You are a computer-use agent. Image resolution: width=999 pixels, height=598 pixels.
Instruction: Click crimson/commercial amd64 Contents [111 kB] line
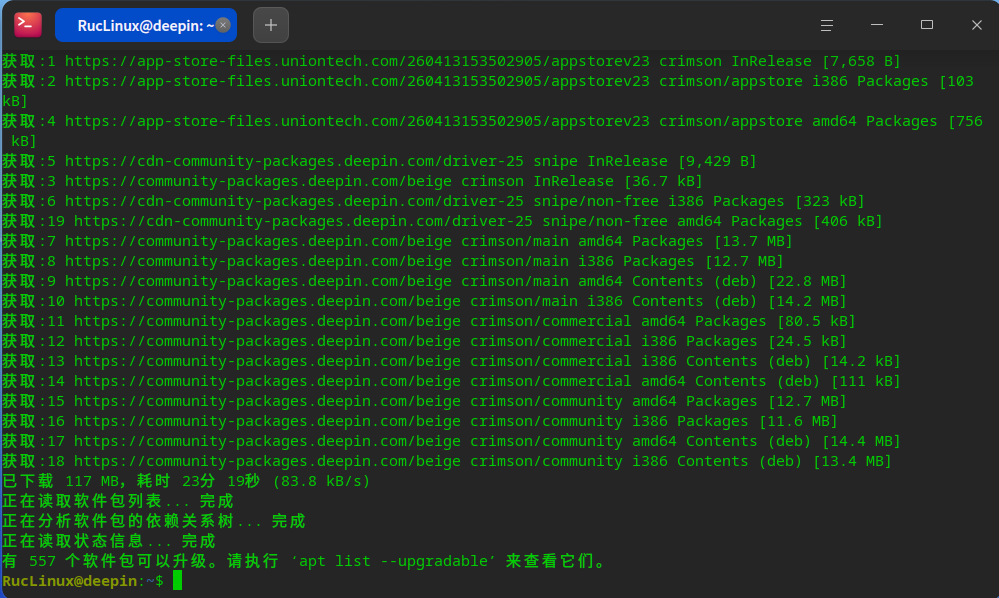pyautogui.click(x=451, y=381)
